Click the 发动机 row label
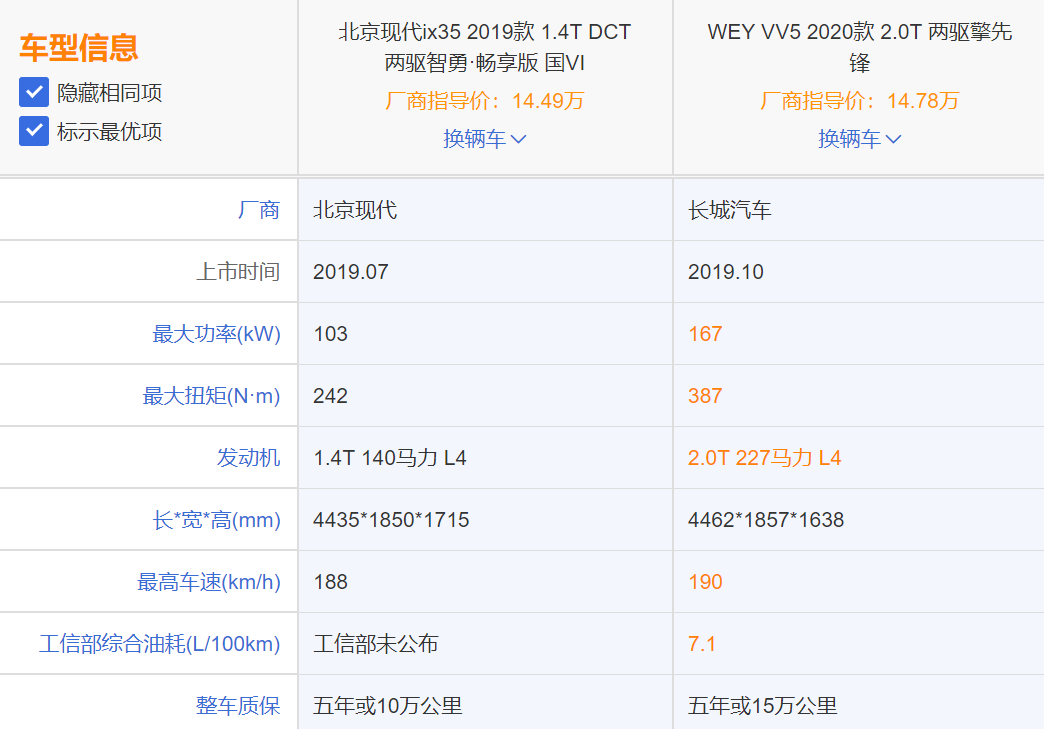 (x=248, y=458)
